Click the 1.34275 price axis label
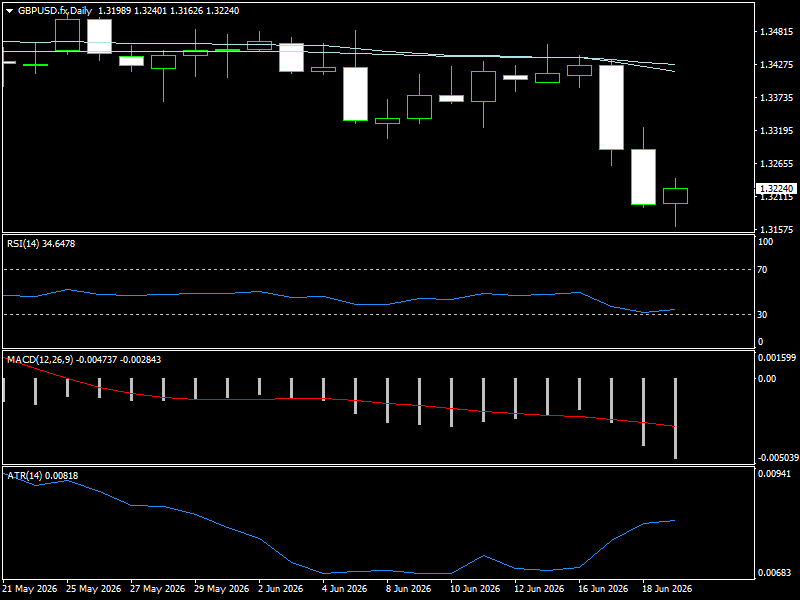Screen dimensions: 800x600 777,65
